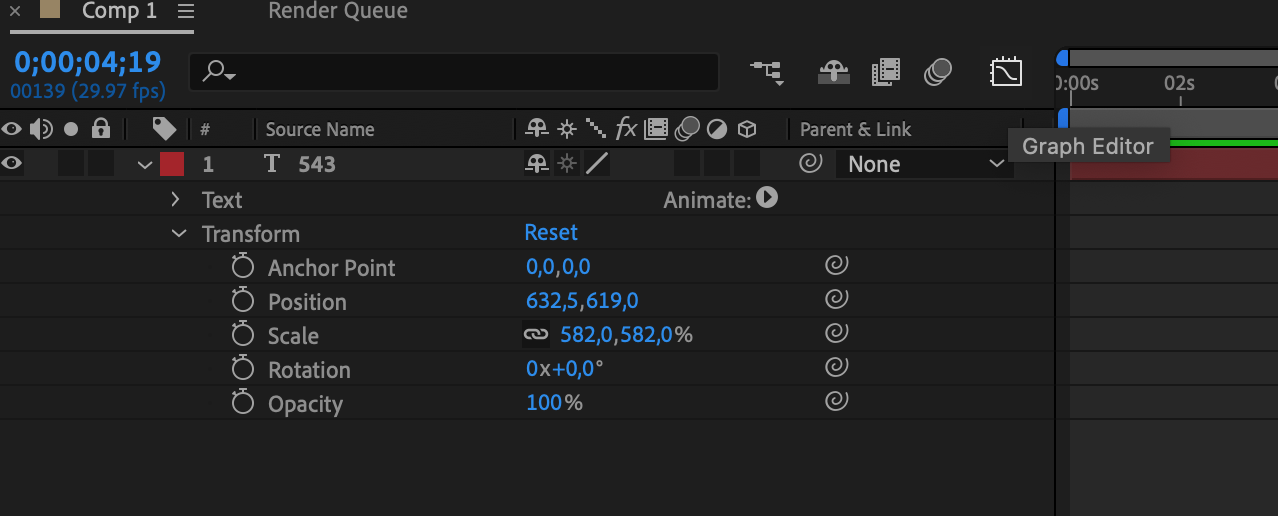Viewport: 1278px width, 516px height.
Task: Toggle the Shy layers switch in toolbar
Action: coord(833,72)
